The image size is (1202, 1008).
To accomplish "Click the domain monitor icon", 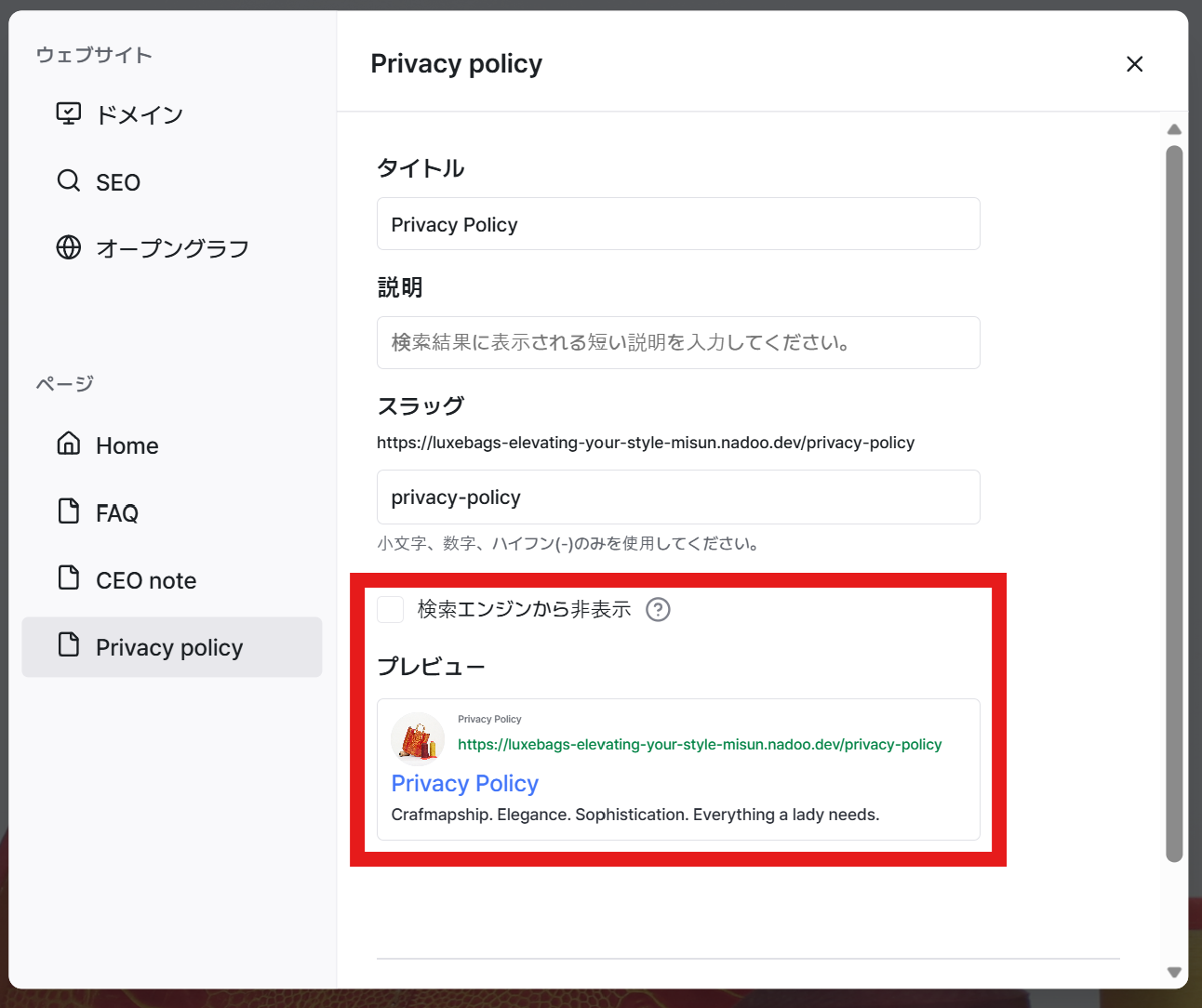I will coord(69,113).
